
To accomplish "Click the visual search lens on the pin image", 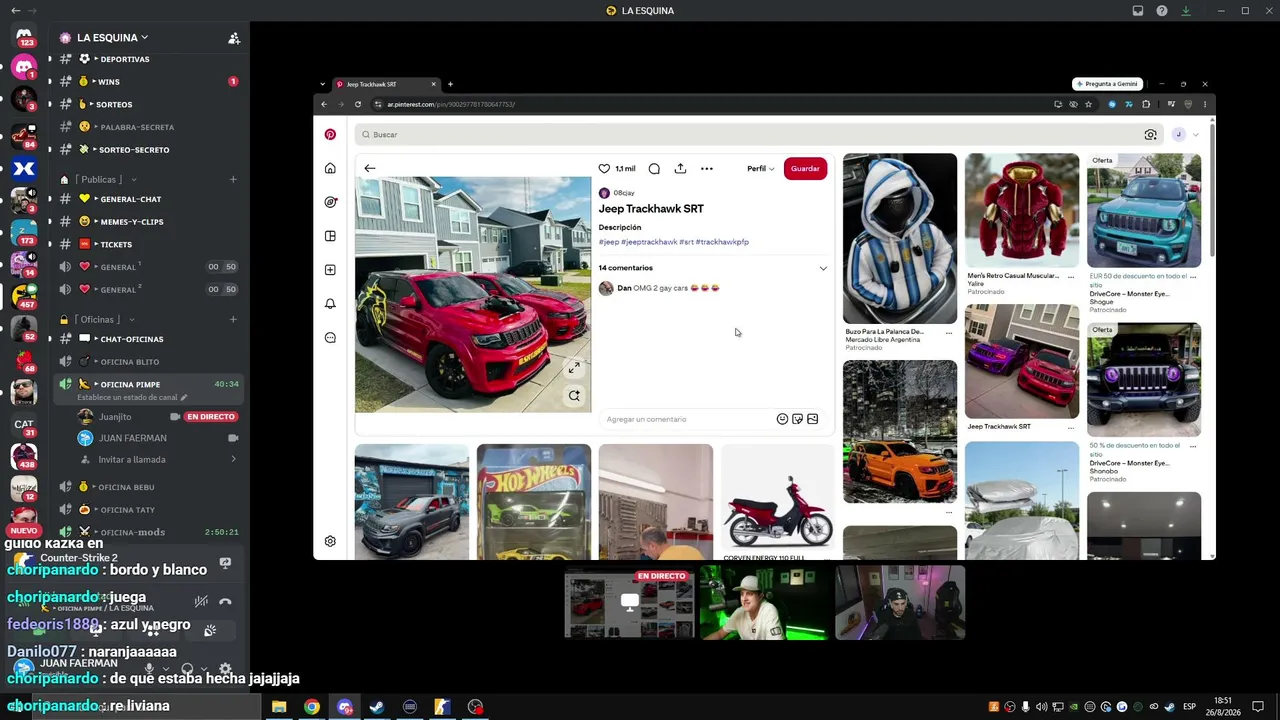I will (574, 396).
